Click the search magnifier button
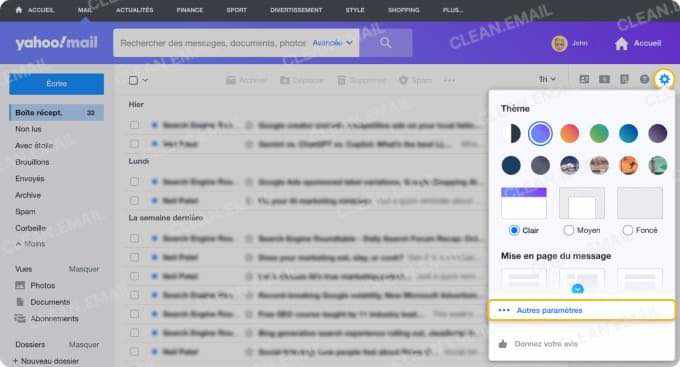Screen dimensions: 680x367 (385, 43)
